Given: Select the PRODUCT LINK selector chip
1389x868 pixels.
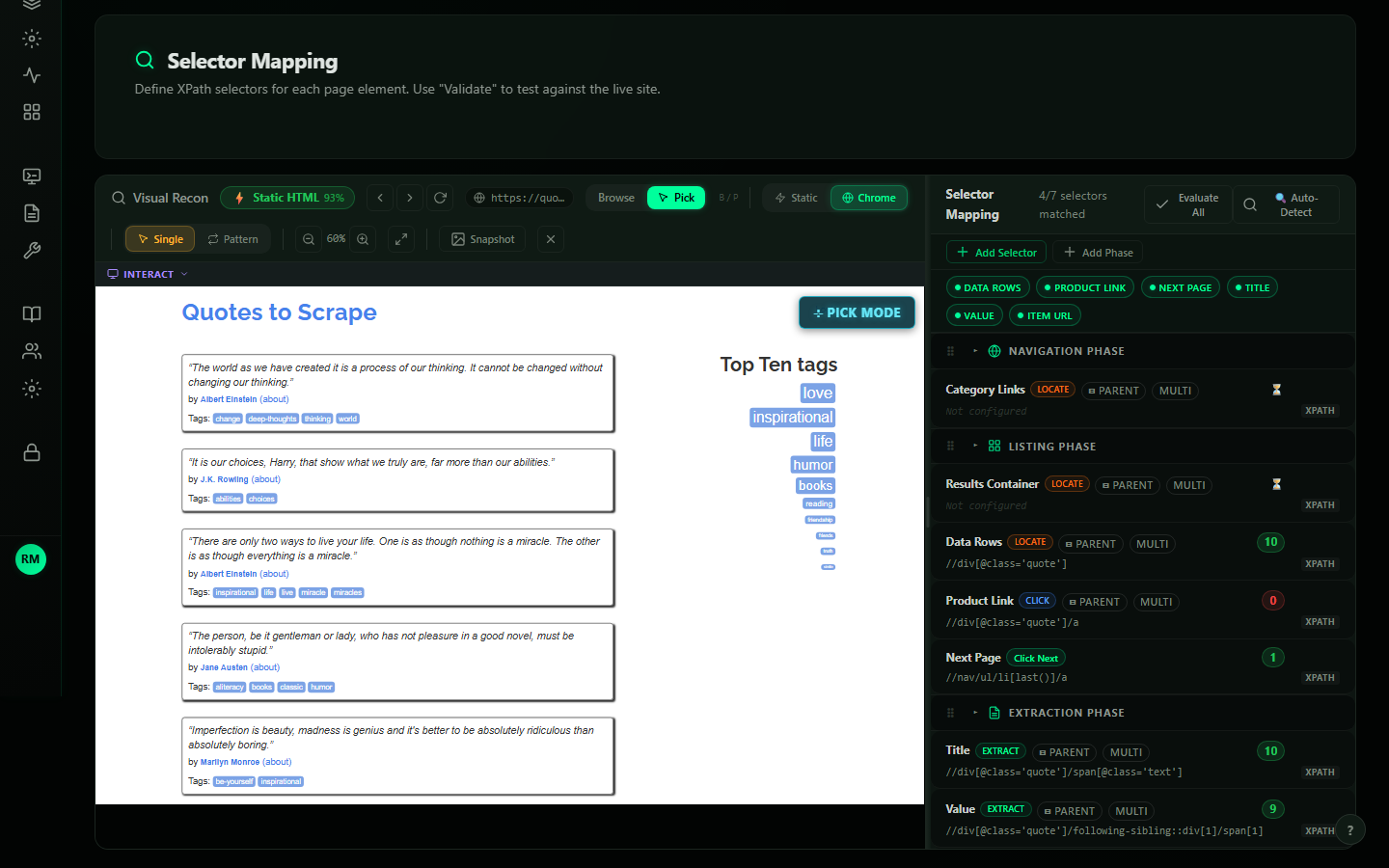Looking at the screenshot, I should pyautogui.click(x=1085, y=287).
